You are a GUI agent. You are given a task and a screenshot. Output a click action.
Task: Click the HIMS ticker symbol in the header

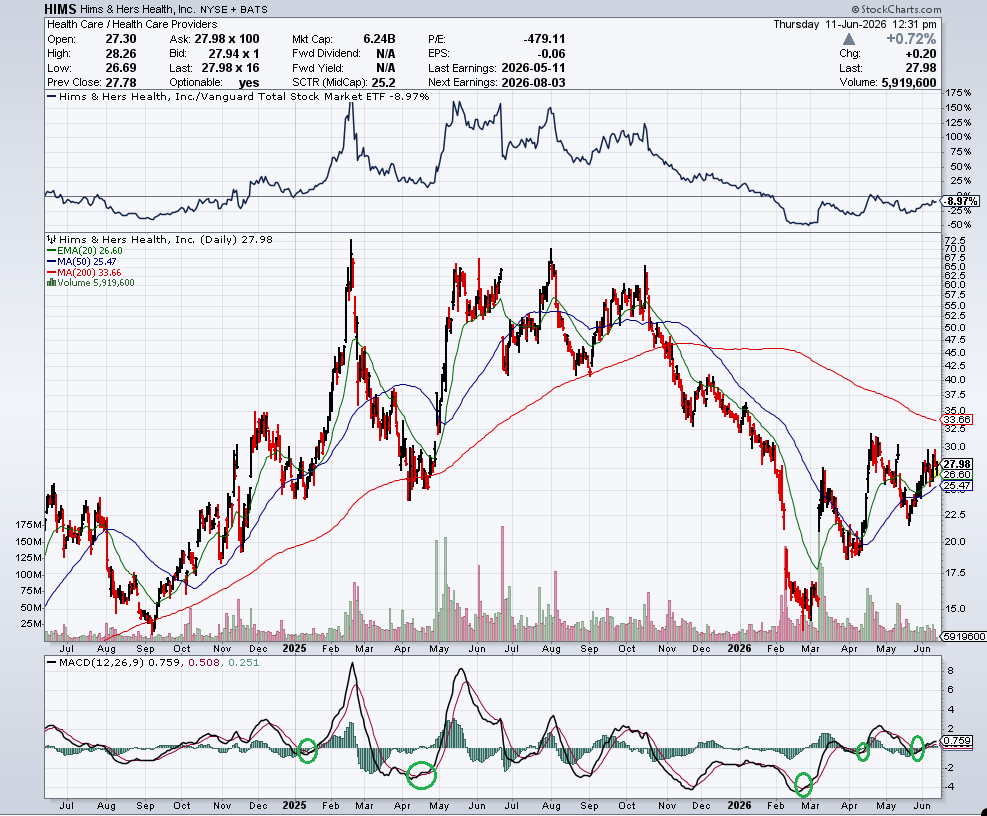(60, 9)
